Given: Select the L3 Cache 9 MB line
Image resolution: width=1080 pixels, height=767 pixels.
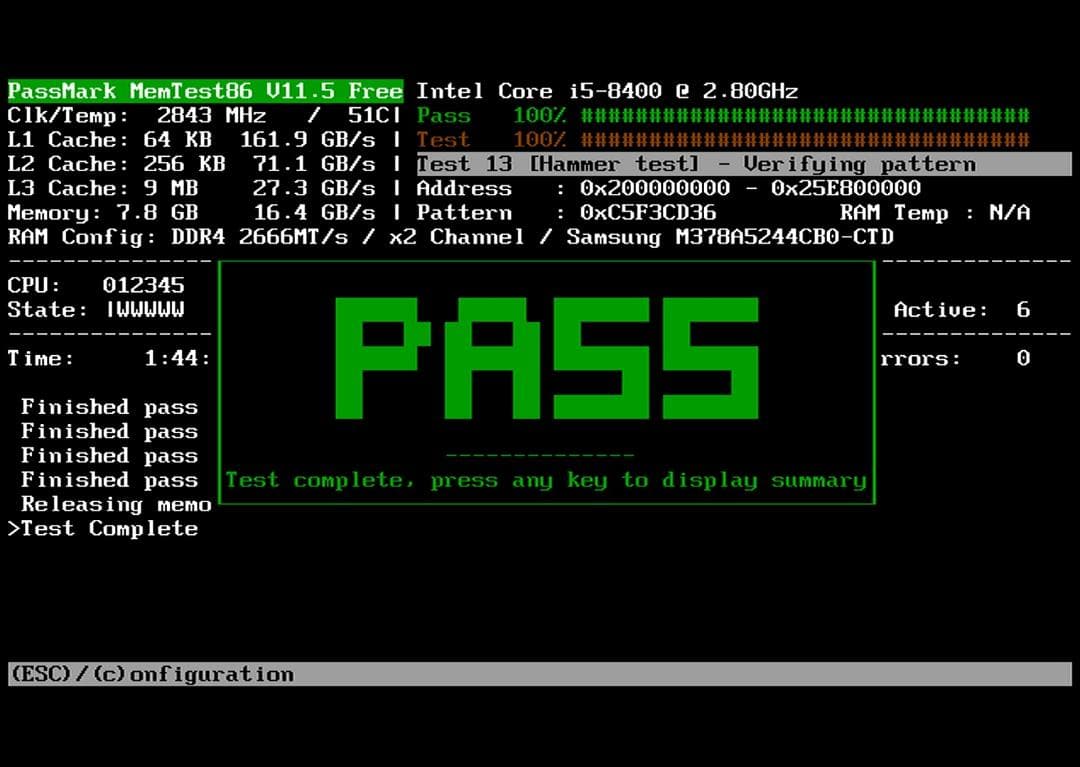Looking at the screenshot, I should coord(200,188).
